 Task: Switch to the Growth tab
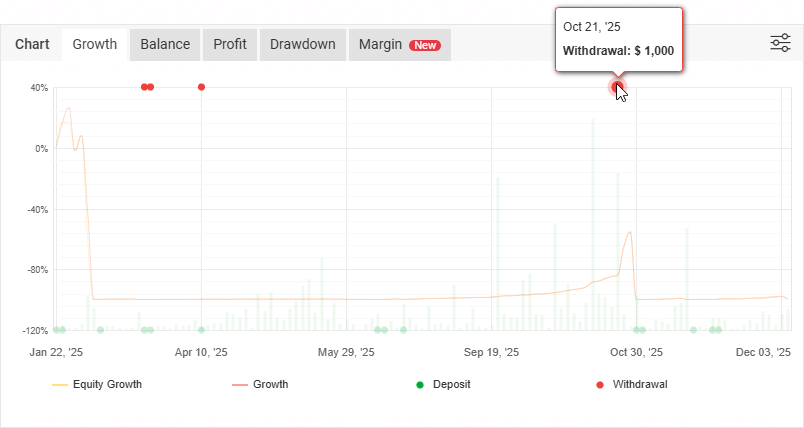95,44
